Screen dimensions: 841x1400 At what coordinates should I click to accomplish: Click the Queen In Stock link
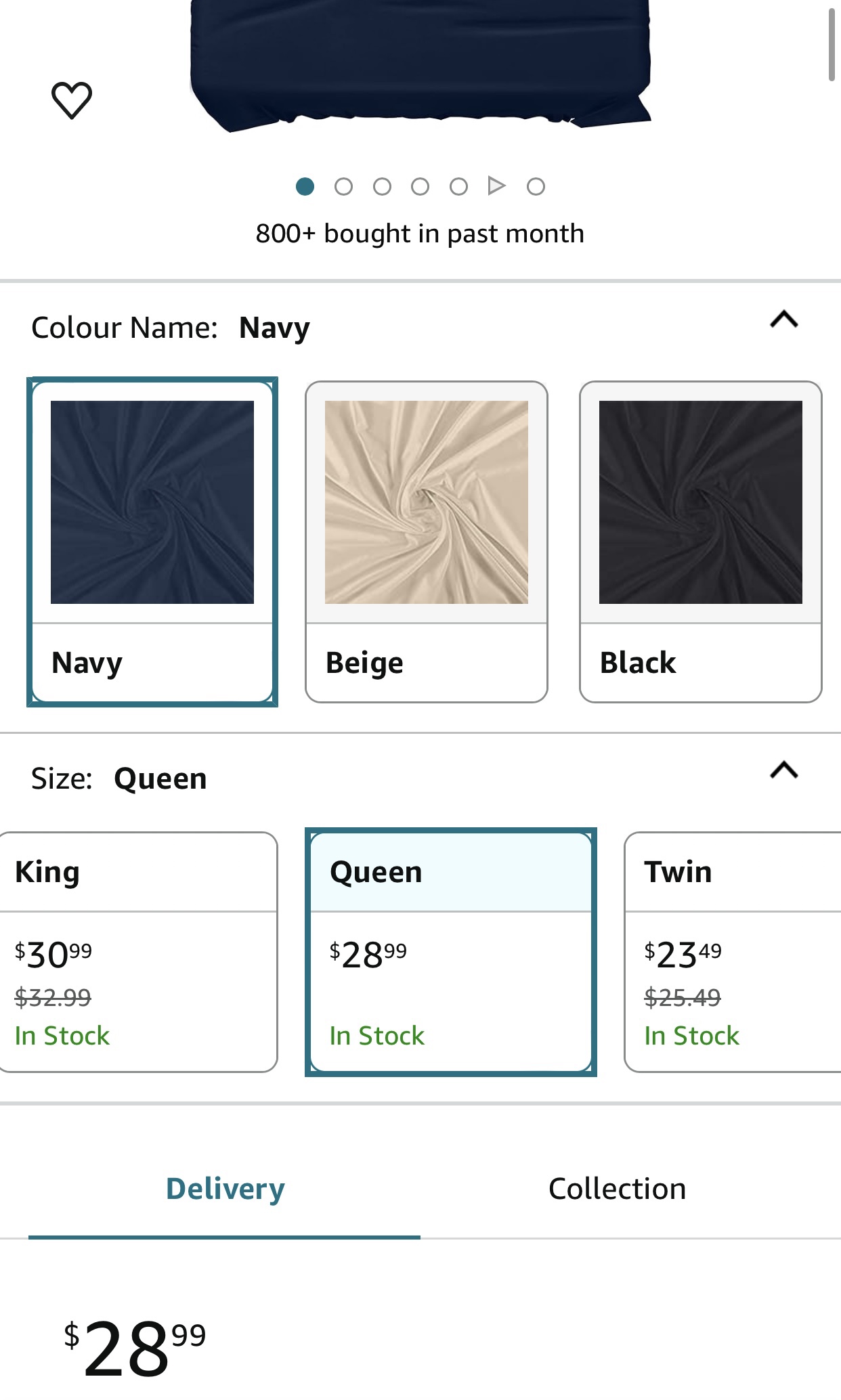[x=376, y=1034]
